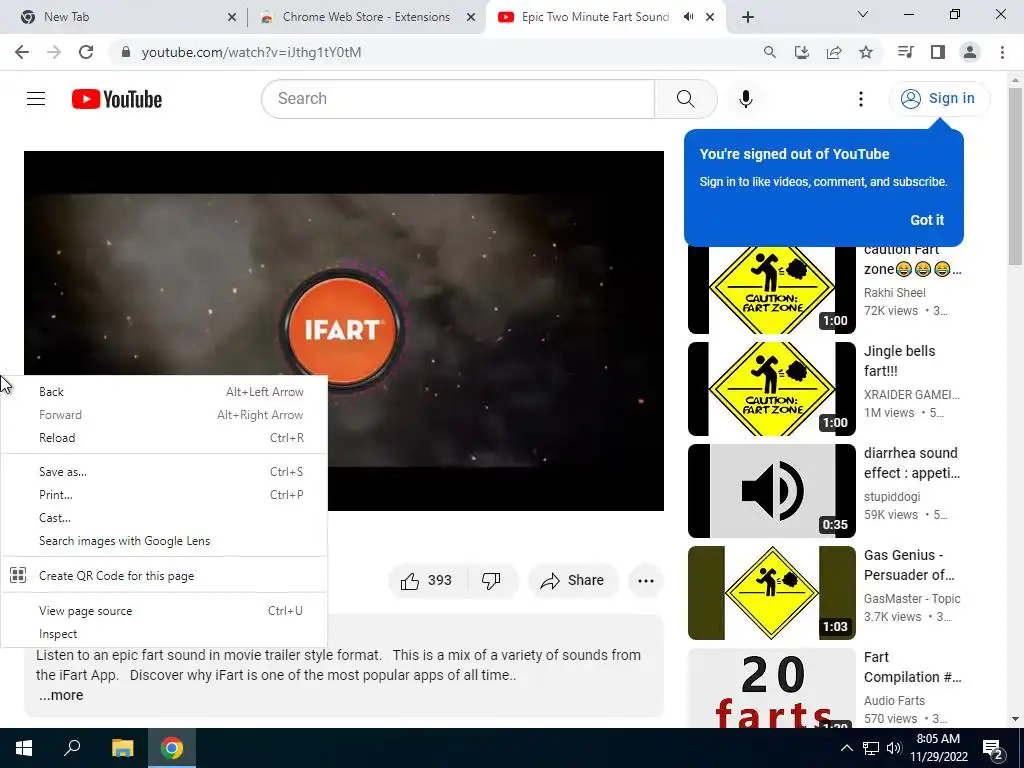Click the IFART video player
Image resolution: width=1024 pixels, height=768 pixels.
[x=344, y=331]
